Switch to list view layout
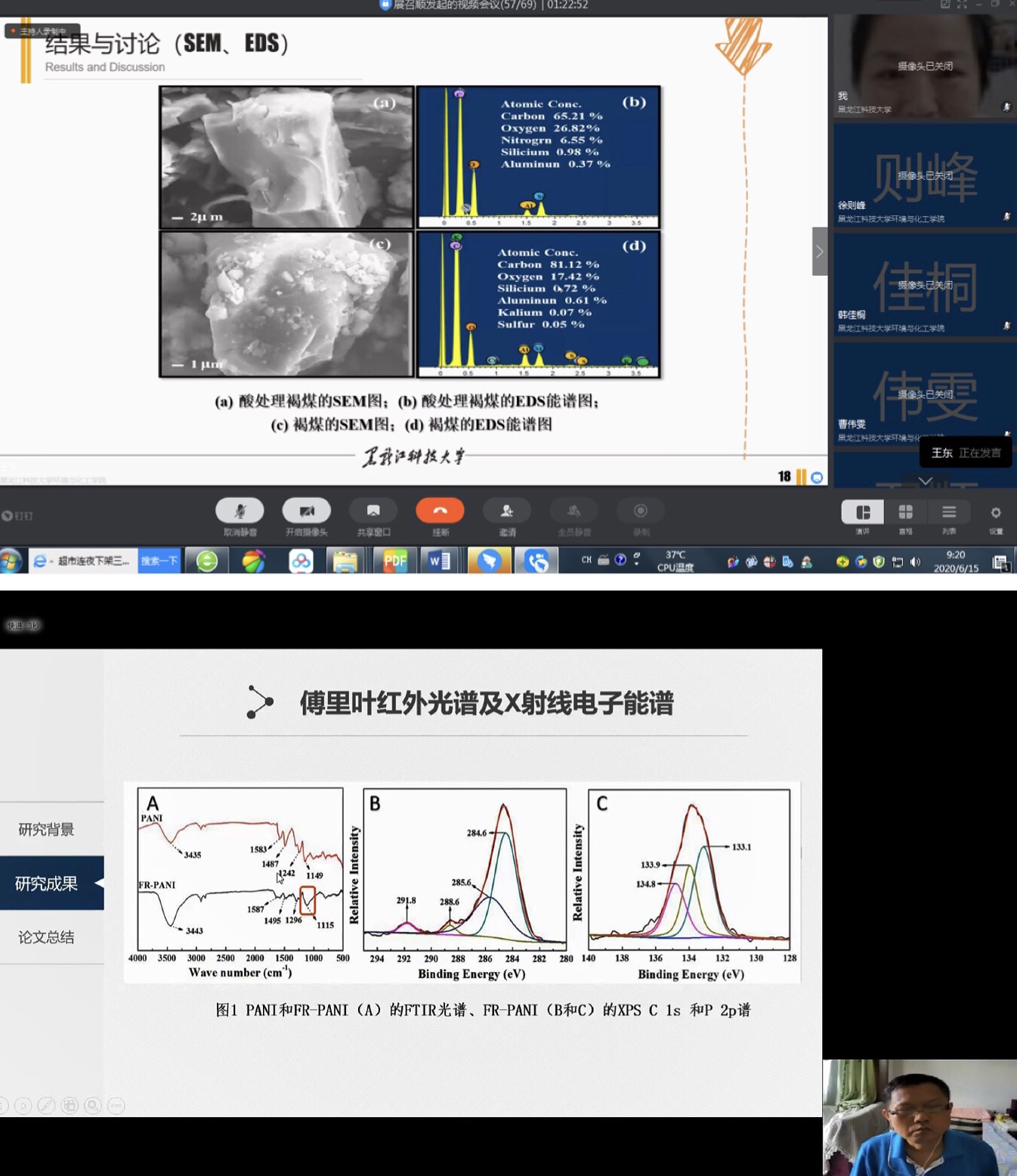The width and height of the screenshot is (1017, 1176). [x=949, y=512]
